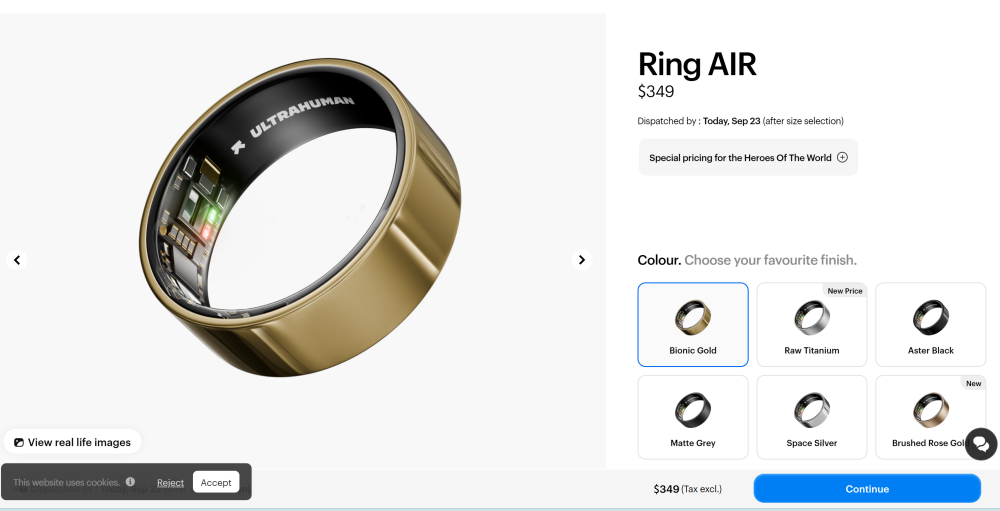1000x511 pixels.
Task: Open the chat support bubble
Action: tap(981, 444)
